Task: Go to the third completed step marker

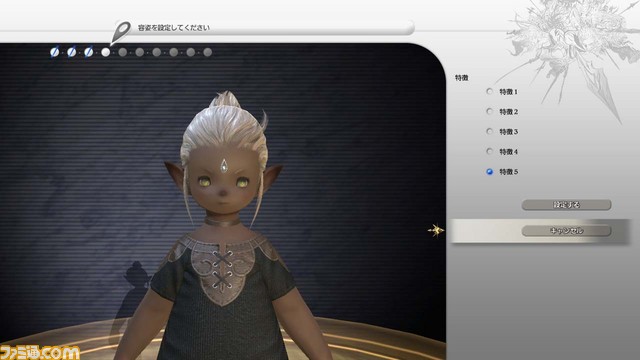Action: tap(89, 52)
